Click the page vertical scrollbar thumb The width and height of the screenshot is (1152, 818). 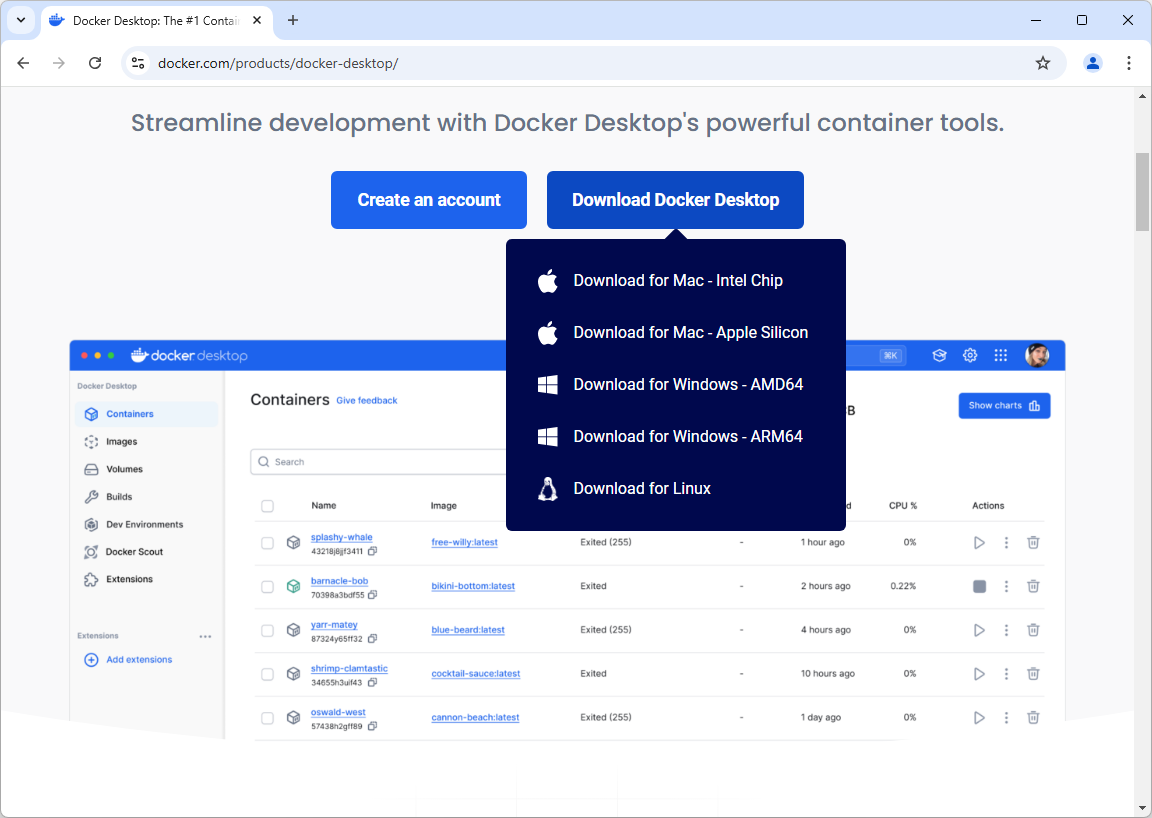click(1142, 192)
